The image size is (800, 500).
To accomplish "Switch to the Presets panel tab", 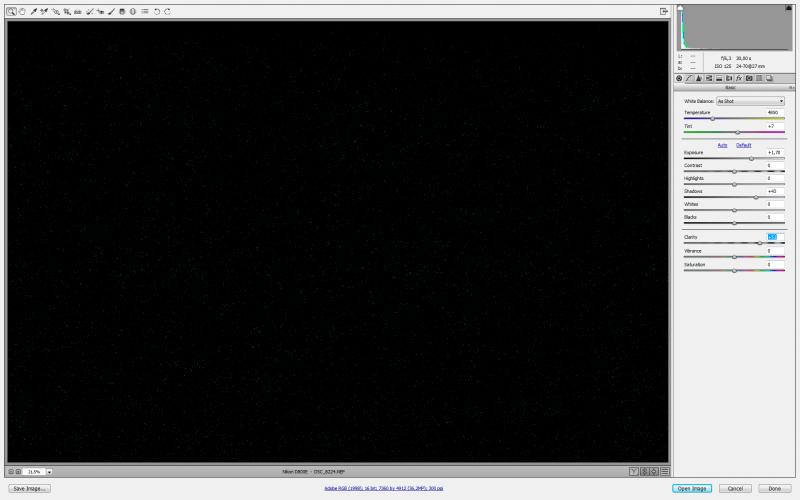I will coord(759,78).
